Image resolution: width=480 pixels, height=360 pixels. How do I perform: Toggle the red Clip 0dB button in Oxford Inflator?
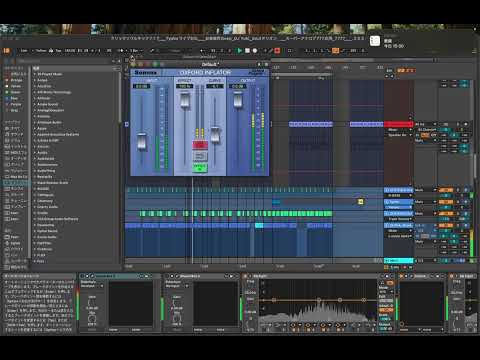200,145
